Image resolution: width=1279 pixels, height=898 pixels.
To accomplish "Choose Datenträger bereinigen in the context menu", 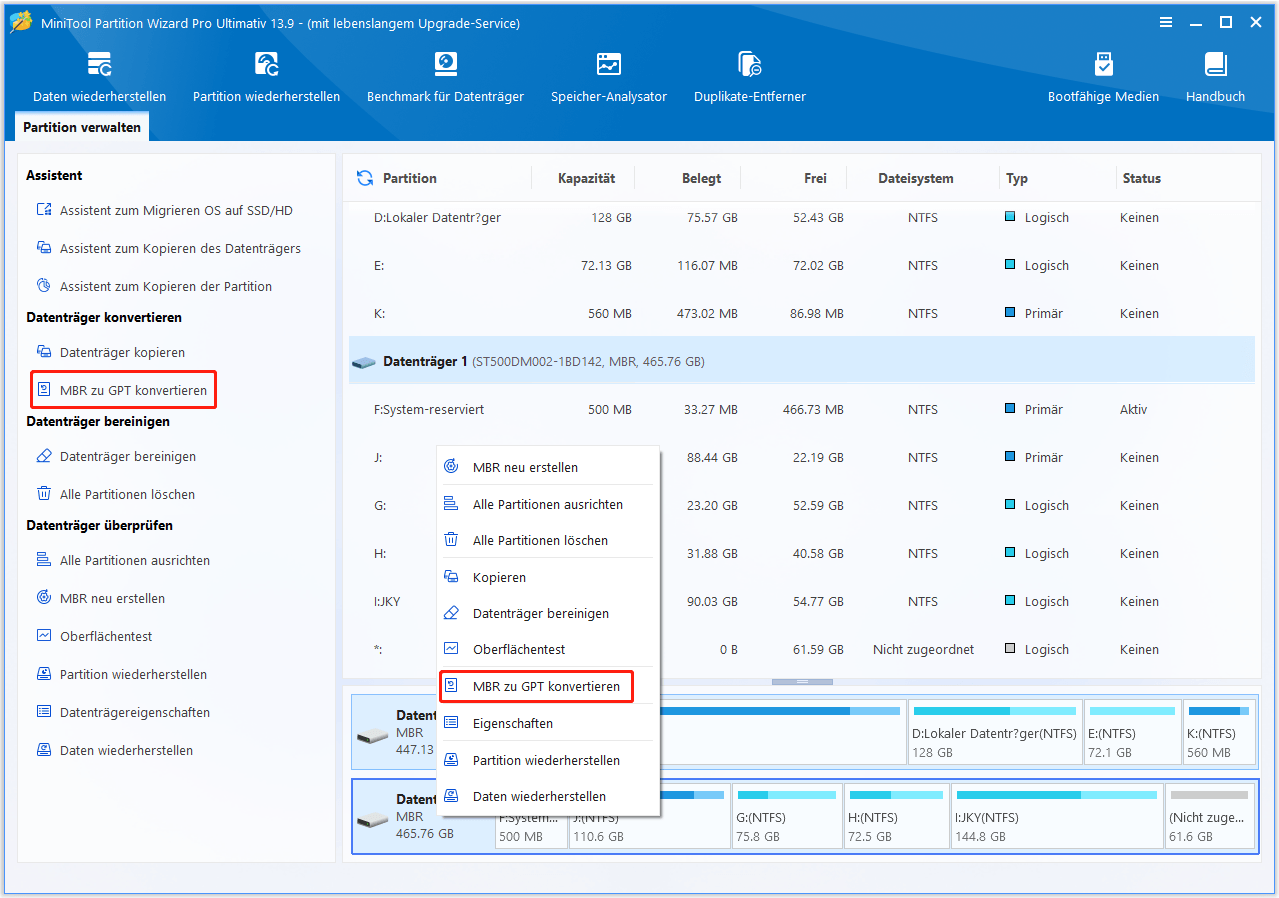I will (548, 614).
